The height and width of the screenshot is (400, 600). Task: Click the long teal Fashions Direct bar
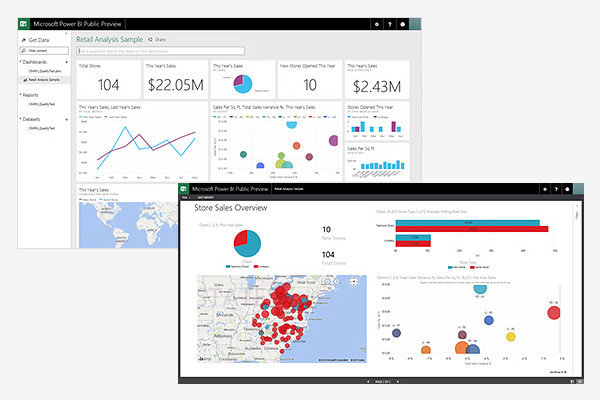pyautogui.click(x=468, y=223)
